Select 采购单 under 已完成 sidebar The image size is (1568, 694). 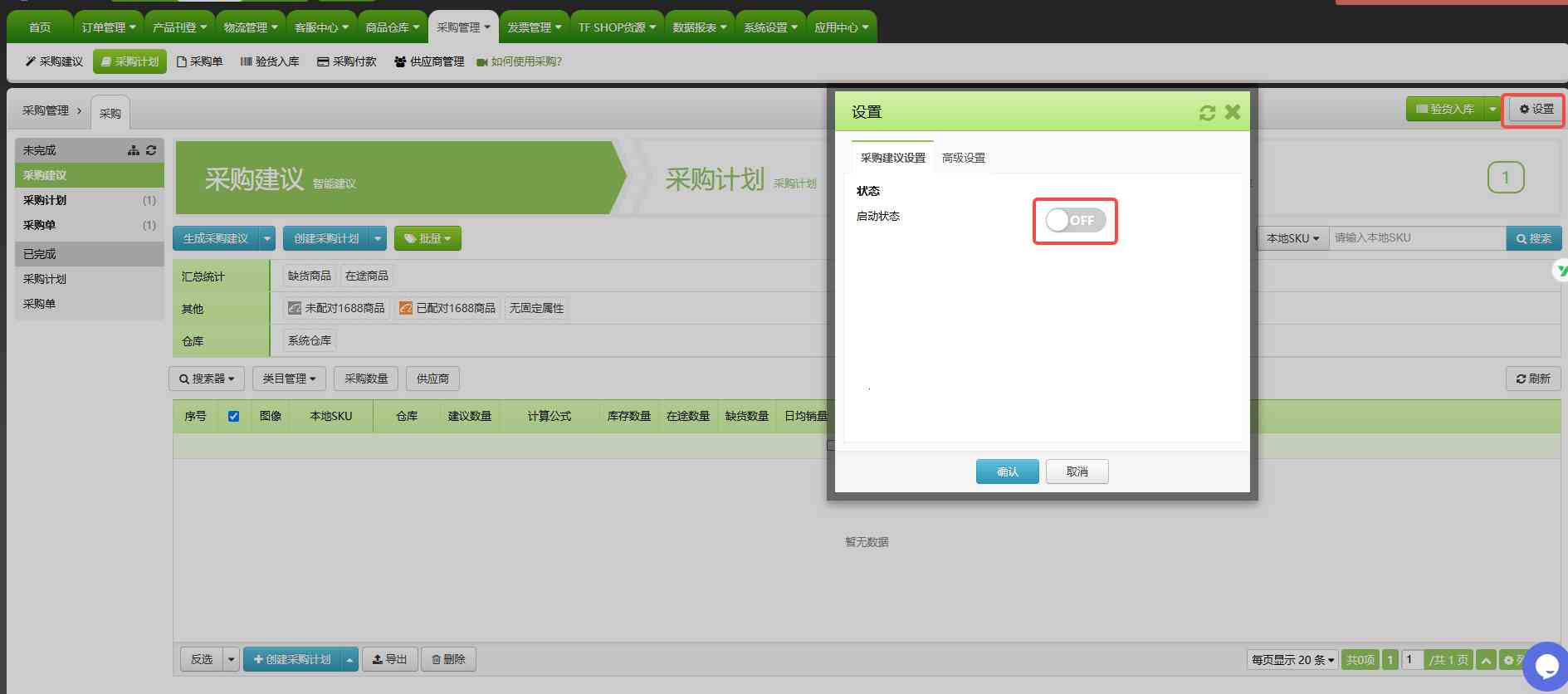[90, 304]
